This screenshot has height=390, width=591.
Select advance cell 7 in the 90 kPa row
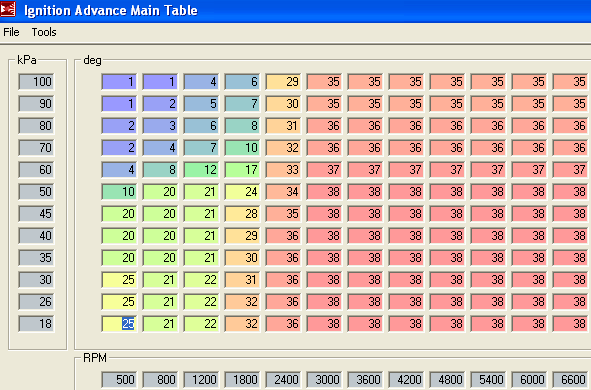242,104
